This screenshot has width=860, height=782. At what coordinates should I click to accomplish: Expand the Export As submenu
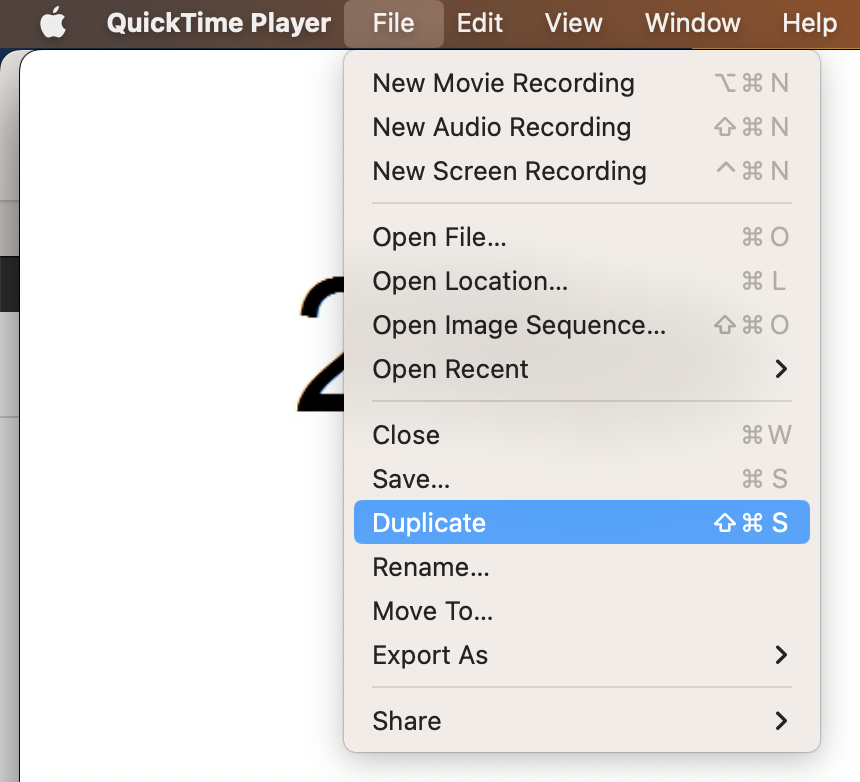tap(430, 655)
